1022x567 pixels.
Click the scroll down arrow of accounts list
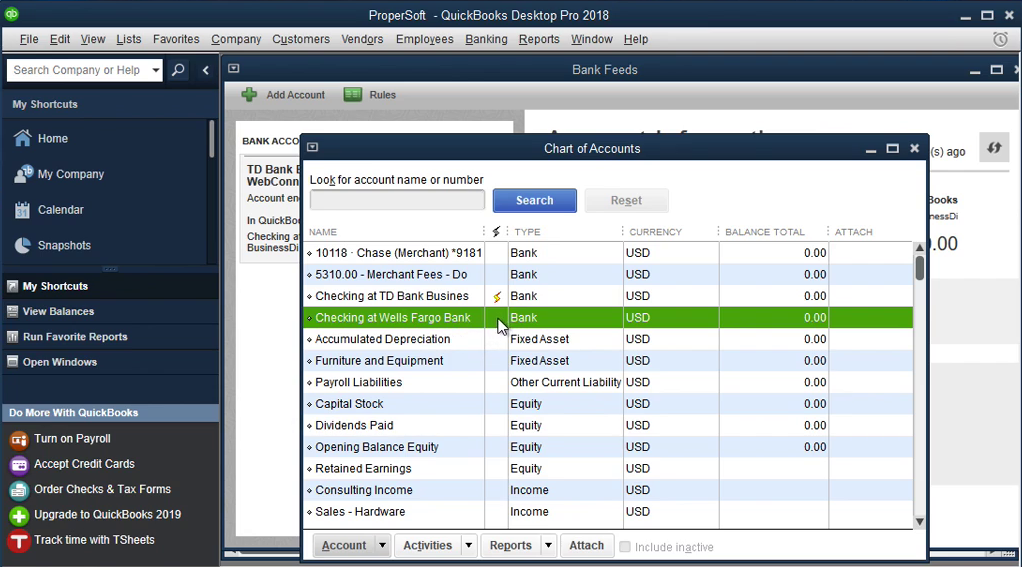[x=920, y=521]
